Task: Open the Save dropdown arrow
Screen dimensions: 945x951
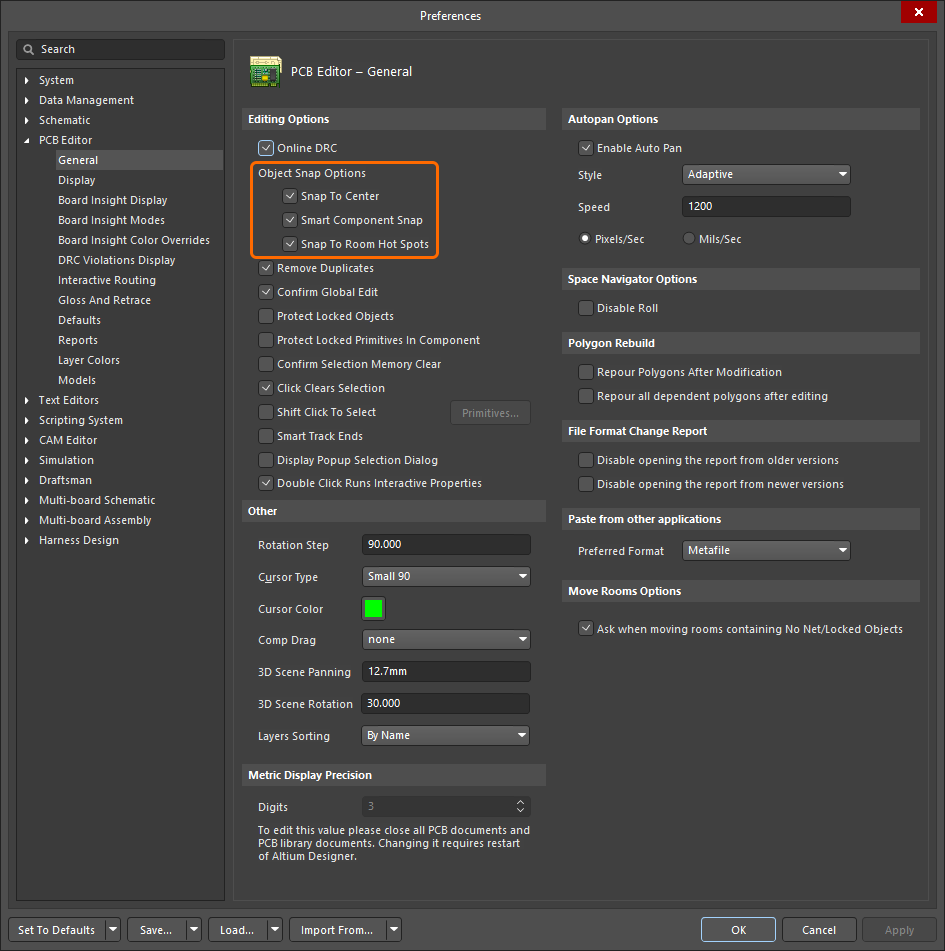Action: tap(193, 930)
